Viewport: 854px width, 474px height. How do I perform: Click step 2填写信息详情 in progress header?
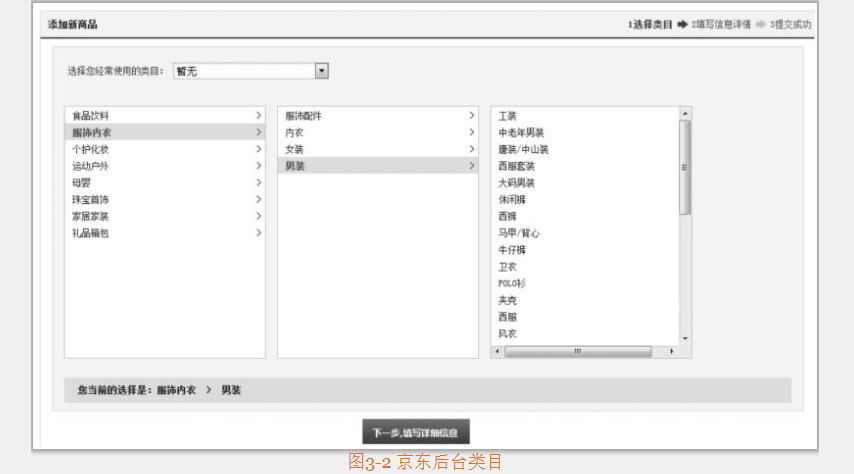pos(721,24)
